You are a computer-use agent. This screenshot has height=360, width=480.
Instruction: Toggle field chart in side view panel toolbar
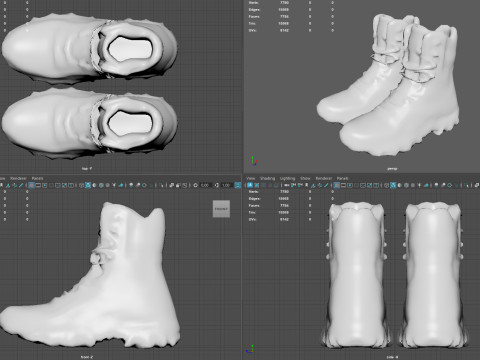click(363, 185)
